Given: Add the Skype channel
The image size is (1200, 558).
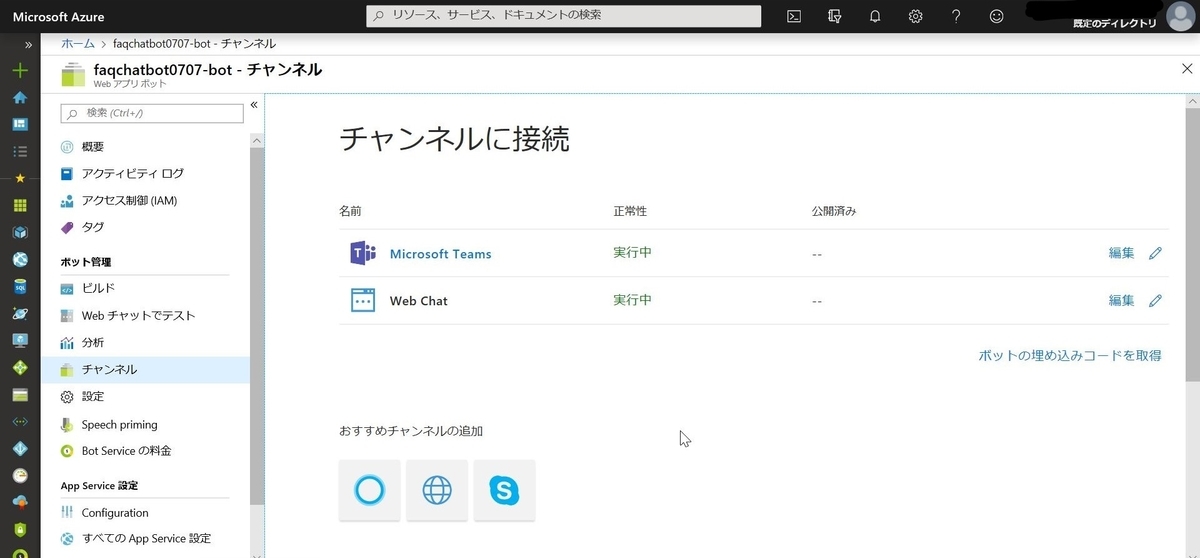Looking at the screenshot, I should pos(505,490).
